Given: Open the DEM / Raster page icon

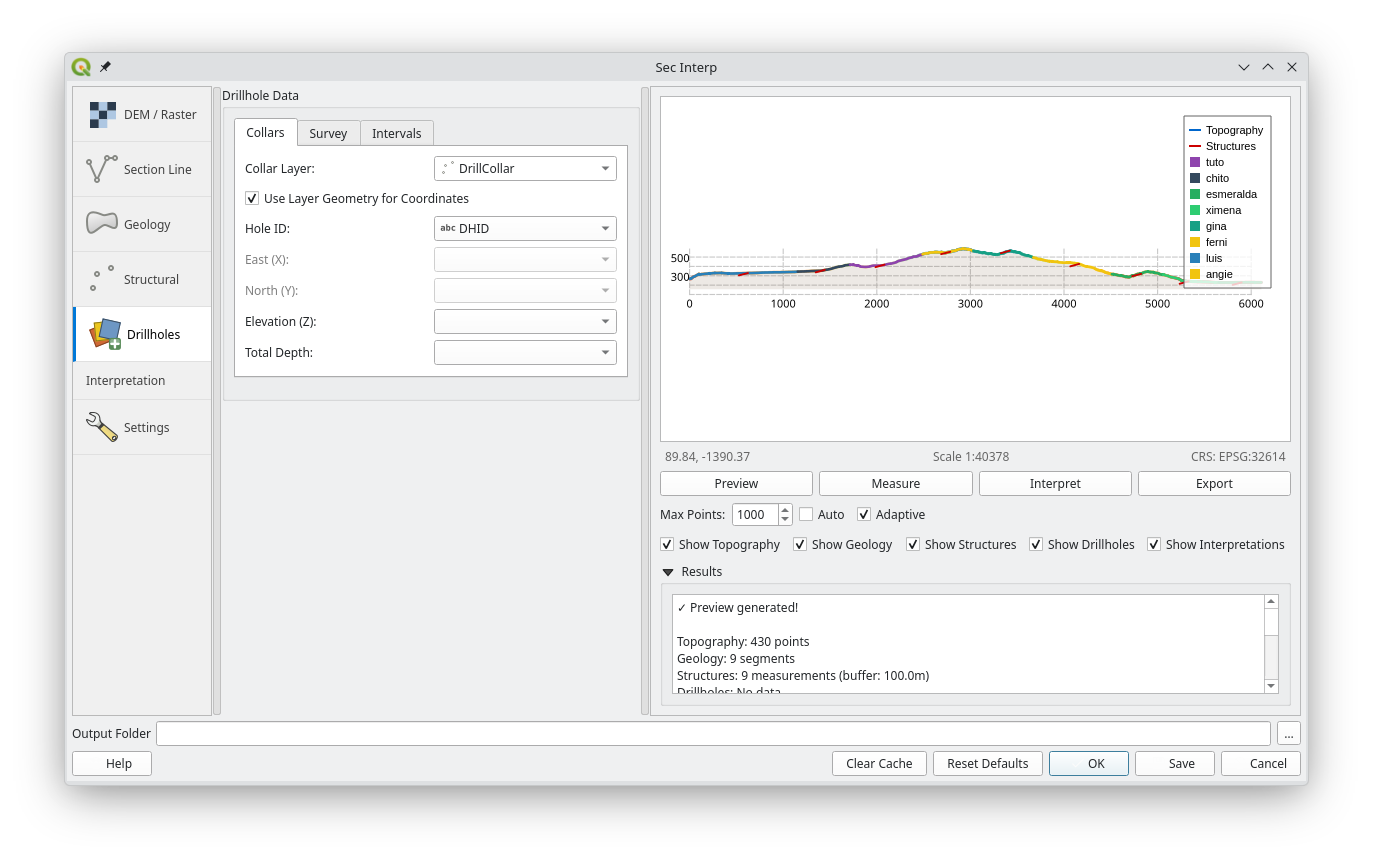Looking at the screenshot, I should click(102, 114).
